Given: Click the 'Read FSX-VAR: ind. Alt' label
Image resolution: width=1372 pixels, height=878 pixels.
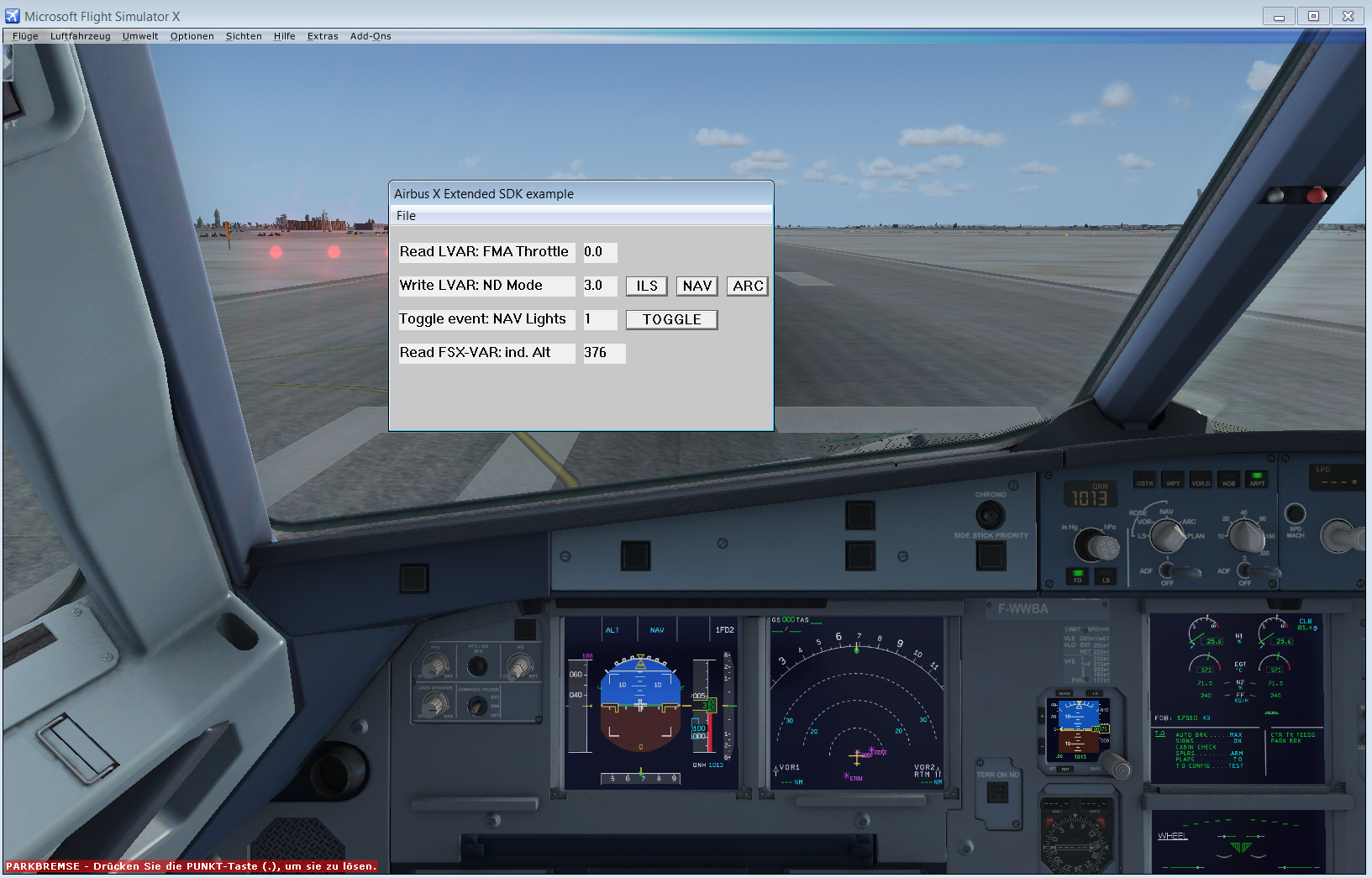Looking at the screenshot, I should pos(487,353).
